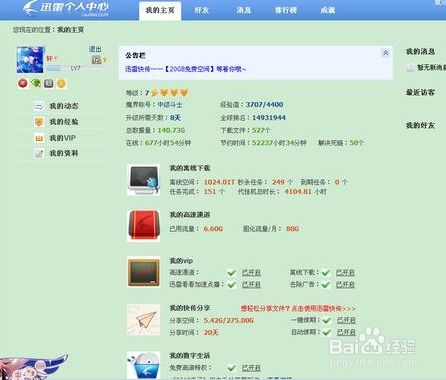Screen dimensions: 446x380
Task: Click the red badge under avatar
Action: click(23, 83)
